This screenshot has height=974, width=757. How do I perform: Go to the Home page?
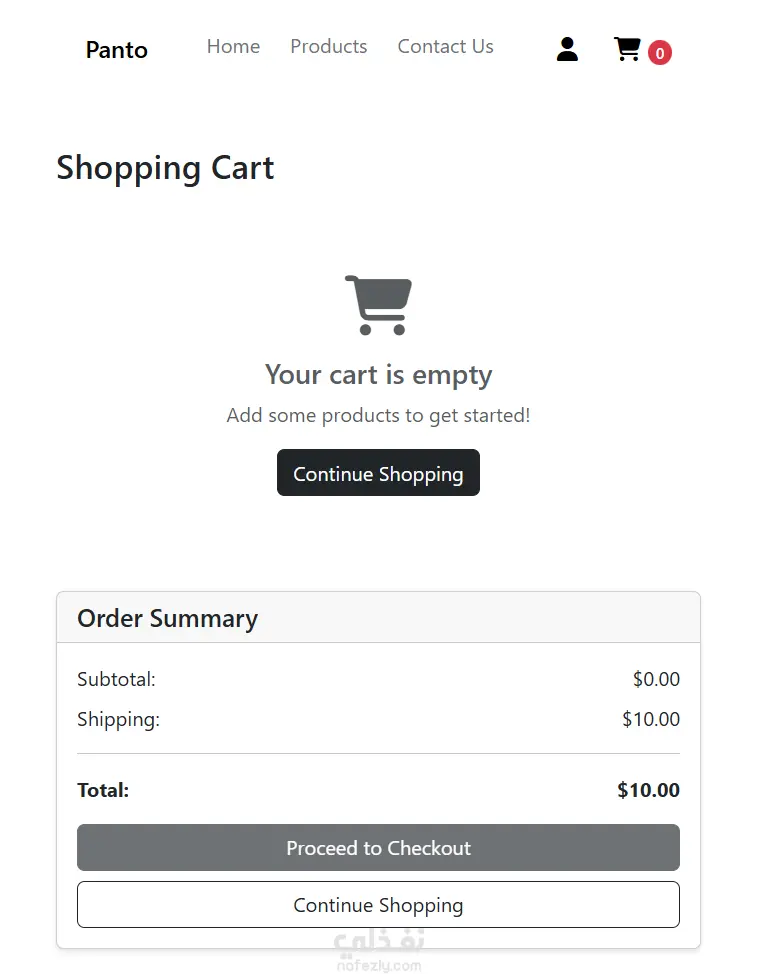(x=233, y=47)
